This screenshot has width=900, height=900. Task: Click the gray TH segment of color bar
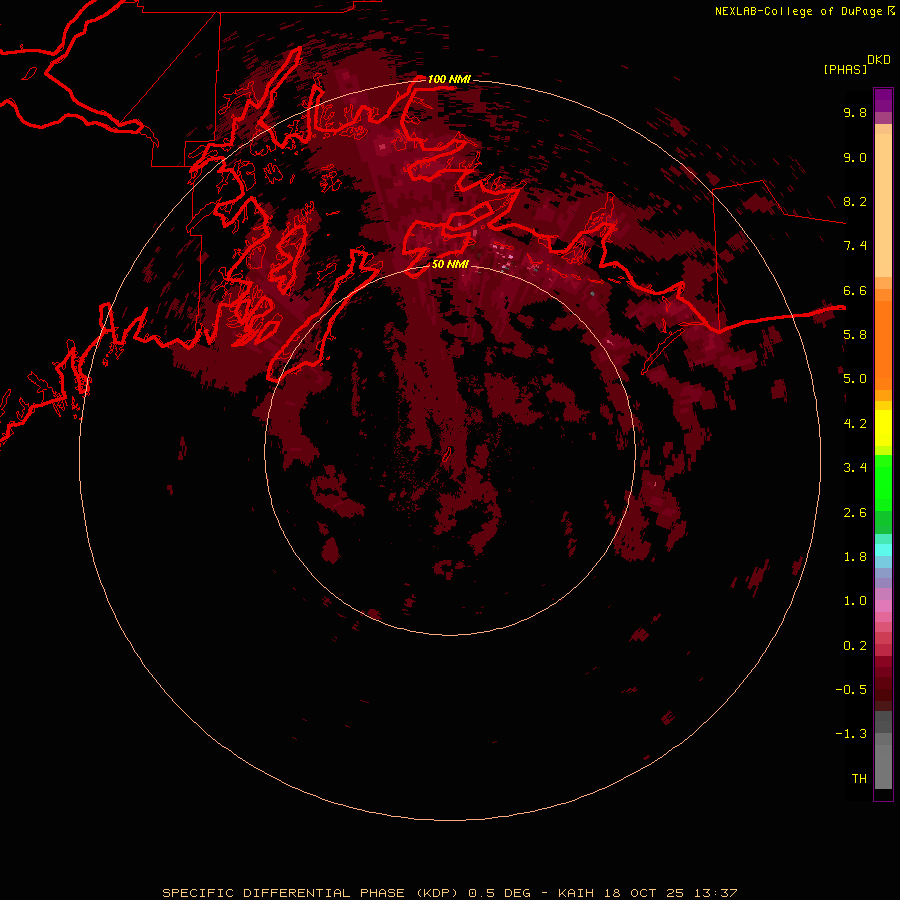coord(883,766)
